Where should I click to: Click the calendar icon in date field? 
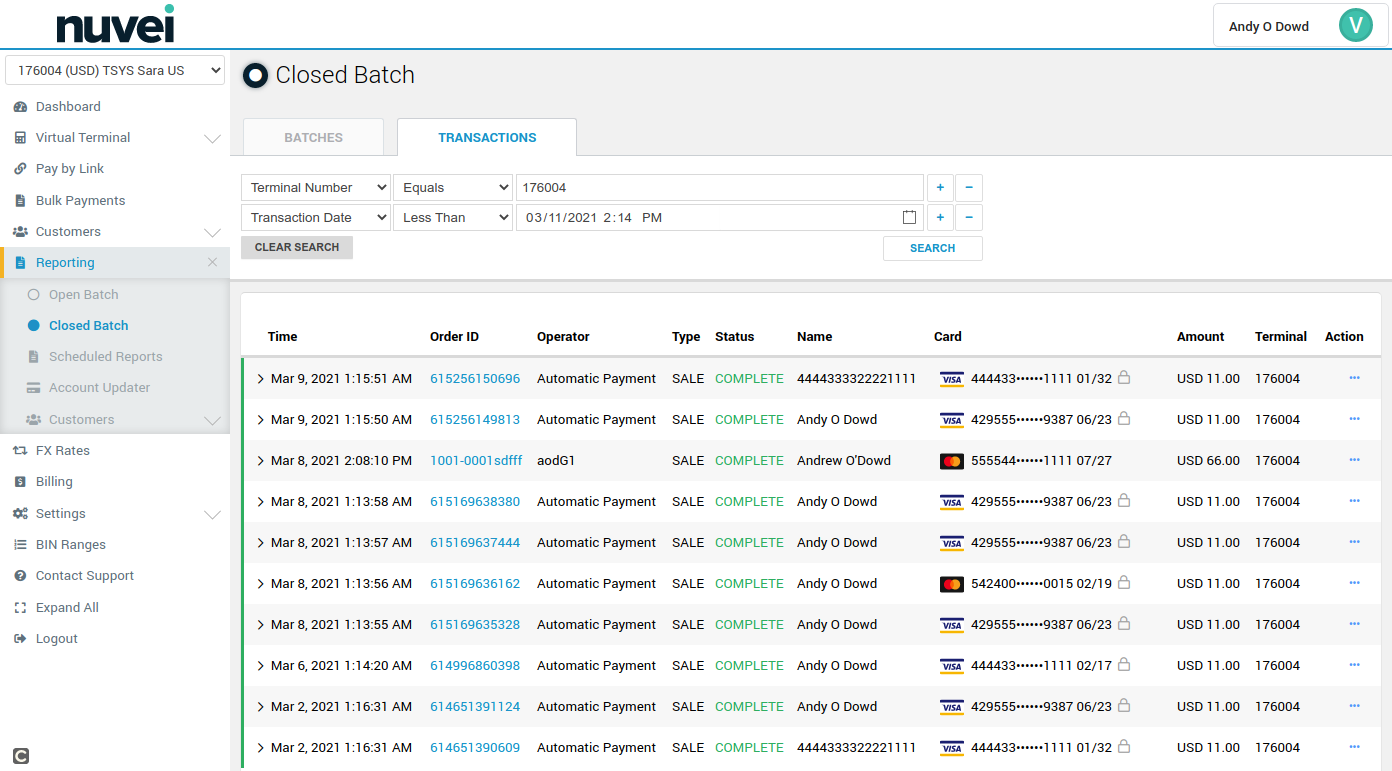pos(909,218)
